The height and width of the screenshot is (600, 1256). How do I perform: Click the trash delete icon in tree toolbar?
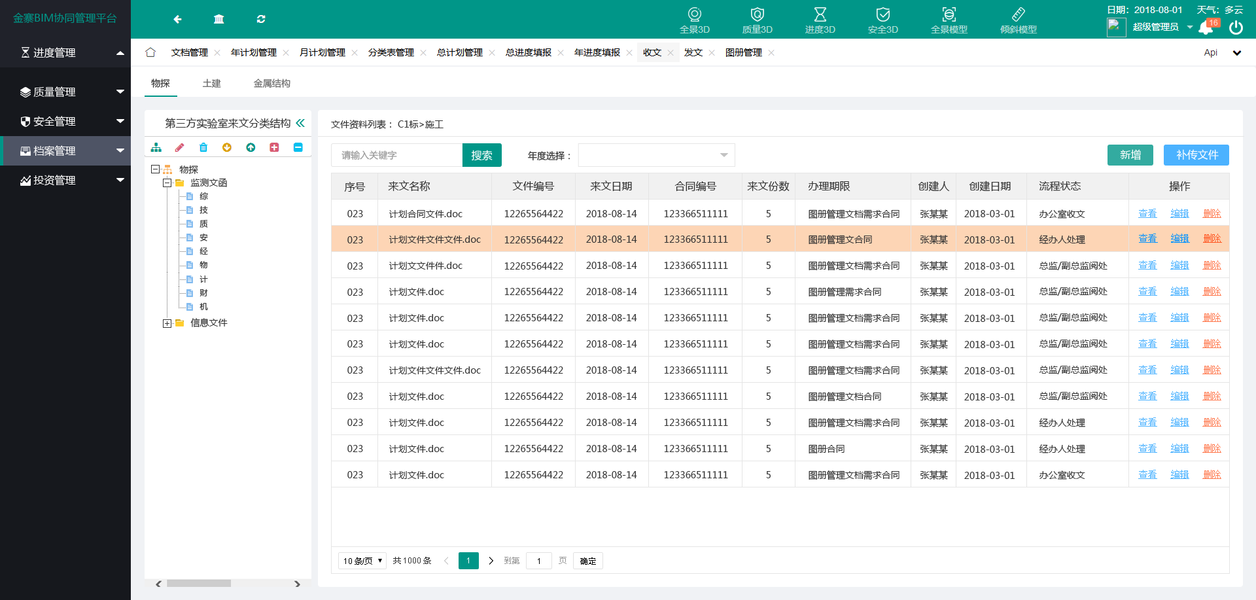pyautogui.click(x=203, y=147)
